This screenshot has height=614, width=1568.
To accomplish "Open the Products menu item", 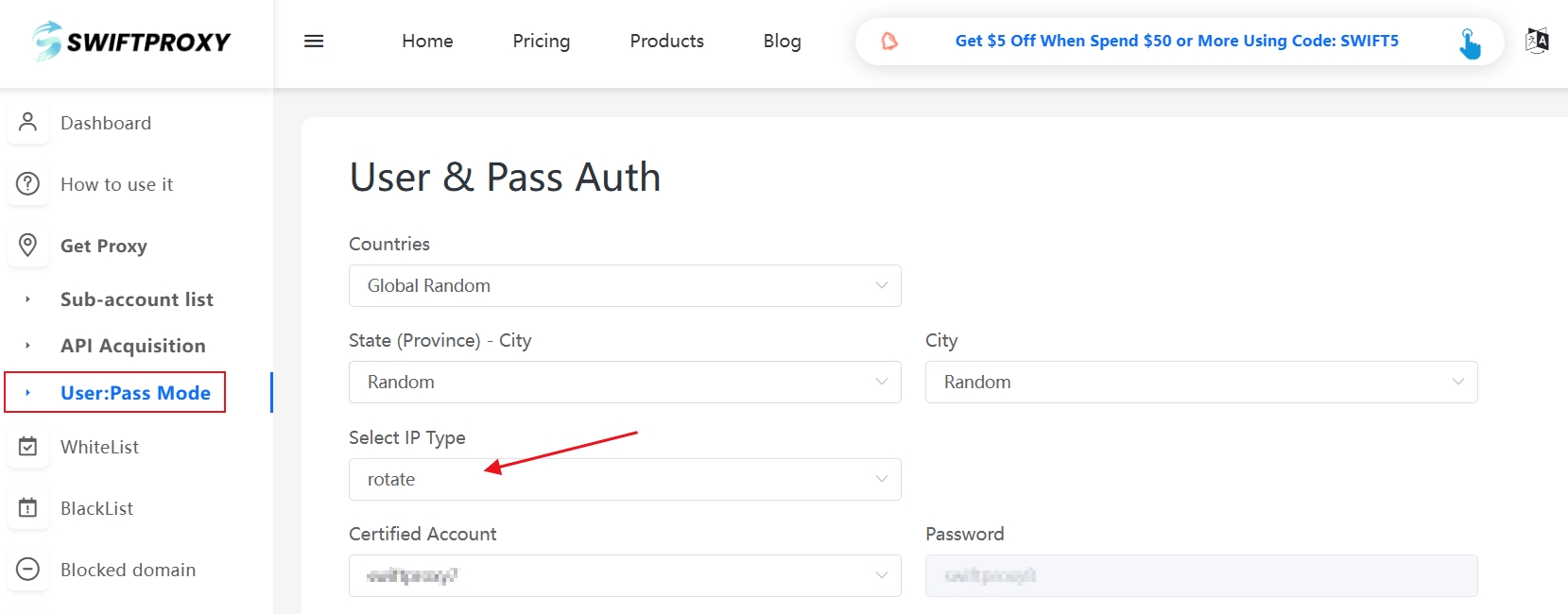I will pyautogui.click(x=666, y=42).
